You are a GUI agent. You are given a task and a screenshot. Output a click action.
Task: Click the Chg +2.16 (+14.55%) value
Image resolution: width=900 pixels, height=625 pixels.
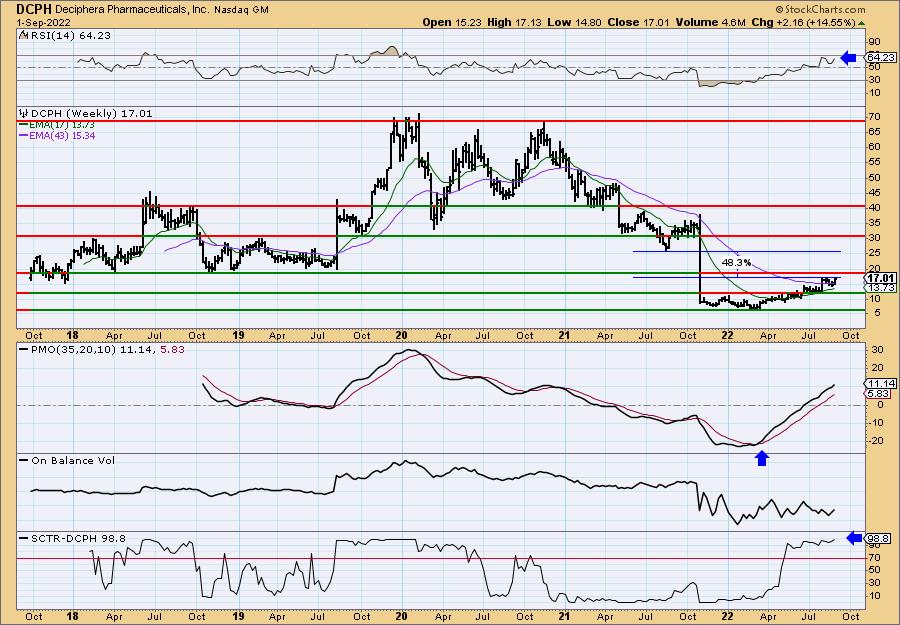click(803, 22)
